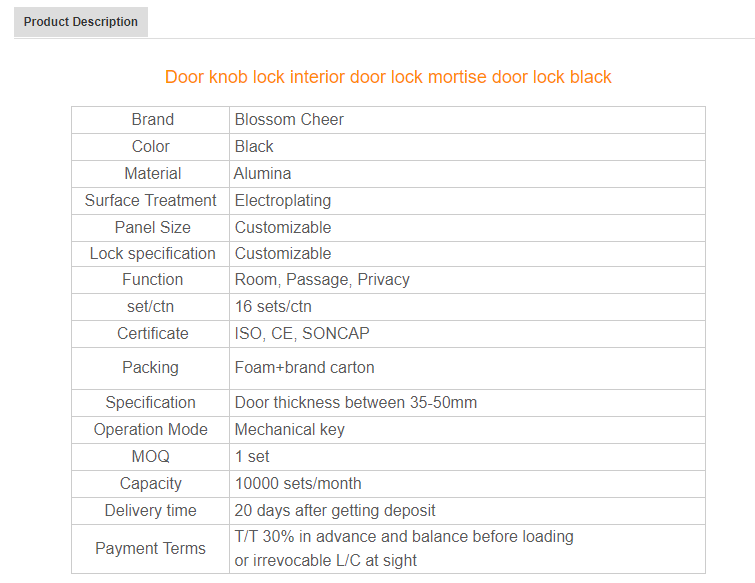
Task: Select the Brand label cell
Action: 152,120
